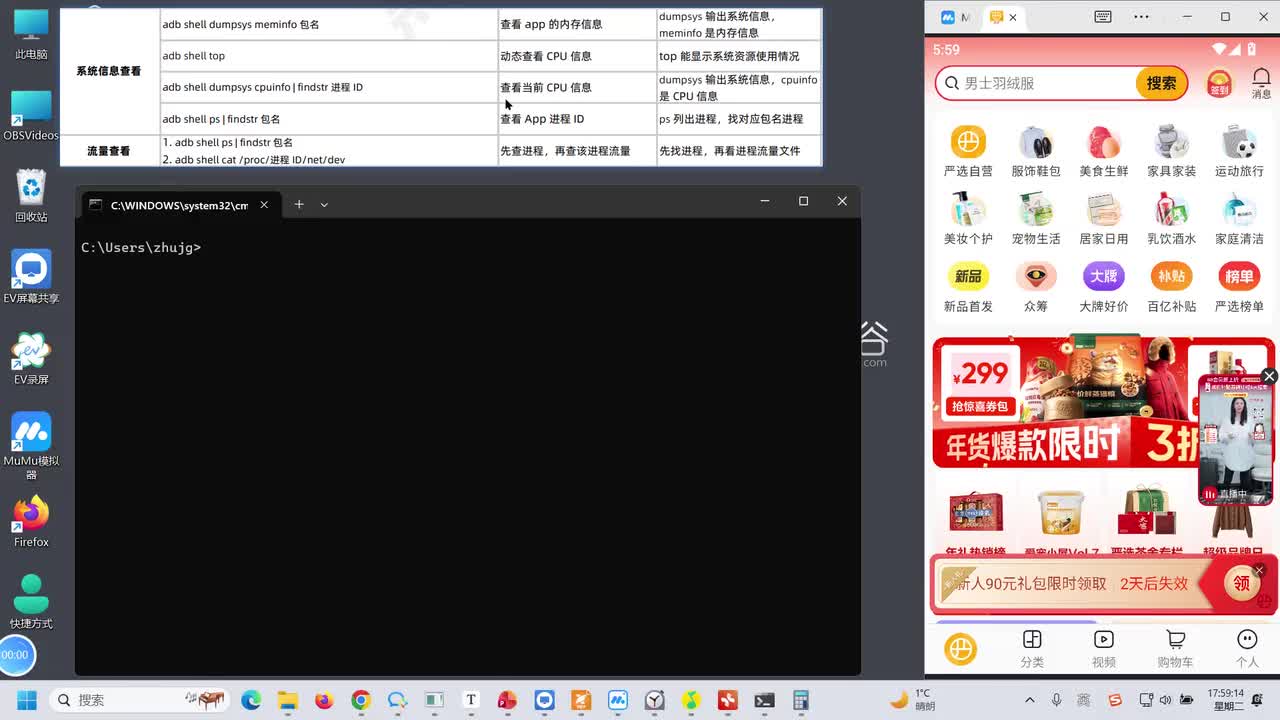Close the C:\WINDOWS\system32\cmd tab
This screenshot has width=1280, height=720.
tap(264, 204)
